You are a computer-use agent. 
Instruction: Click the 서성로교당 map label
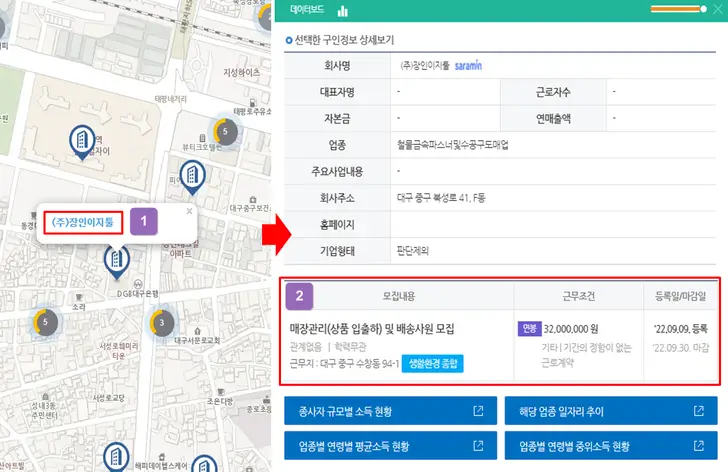coord(108,398)
